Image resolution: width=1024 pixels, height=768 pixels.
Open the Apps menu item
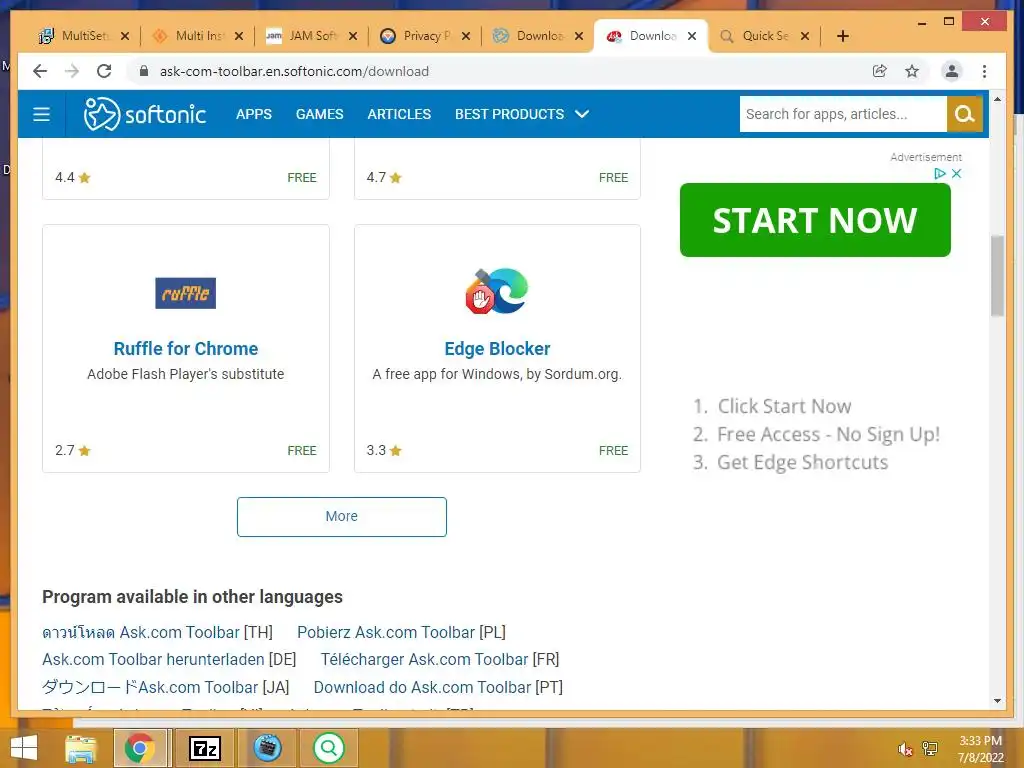tap(253, 114)
